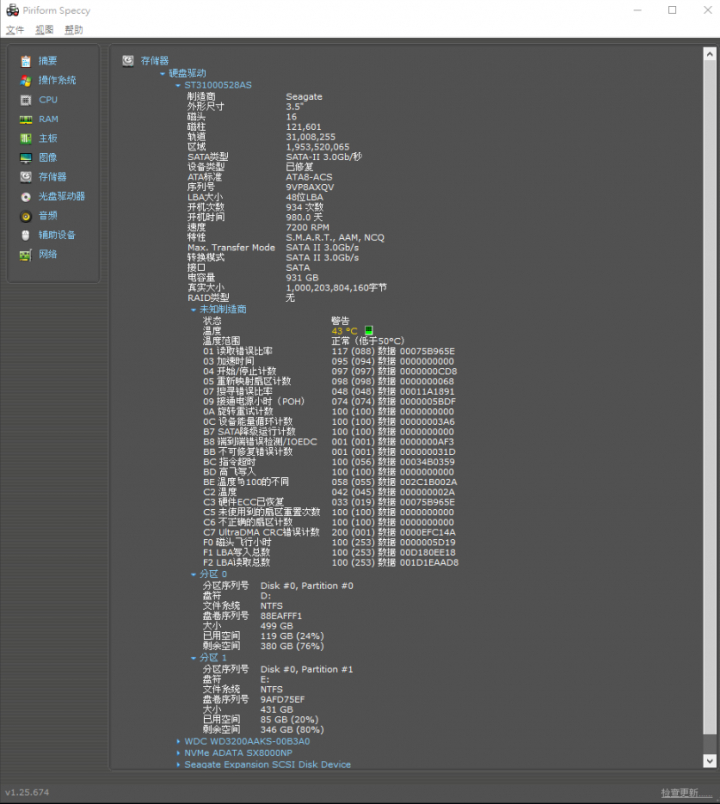Click the Speccy app icon in title bar
This screenshot has width=720, height=804.
point(12,10)
